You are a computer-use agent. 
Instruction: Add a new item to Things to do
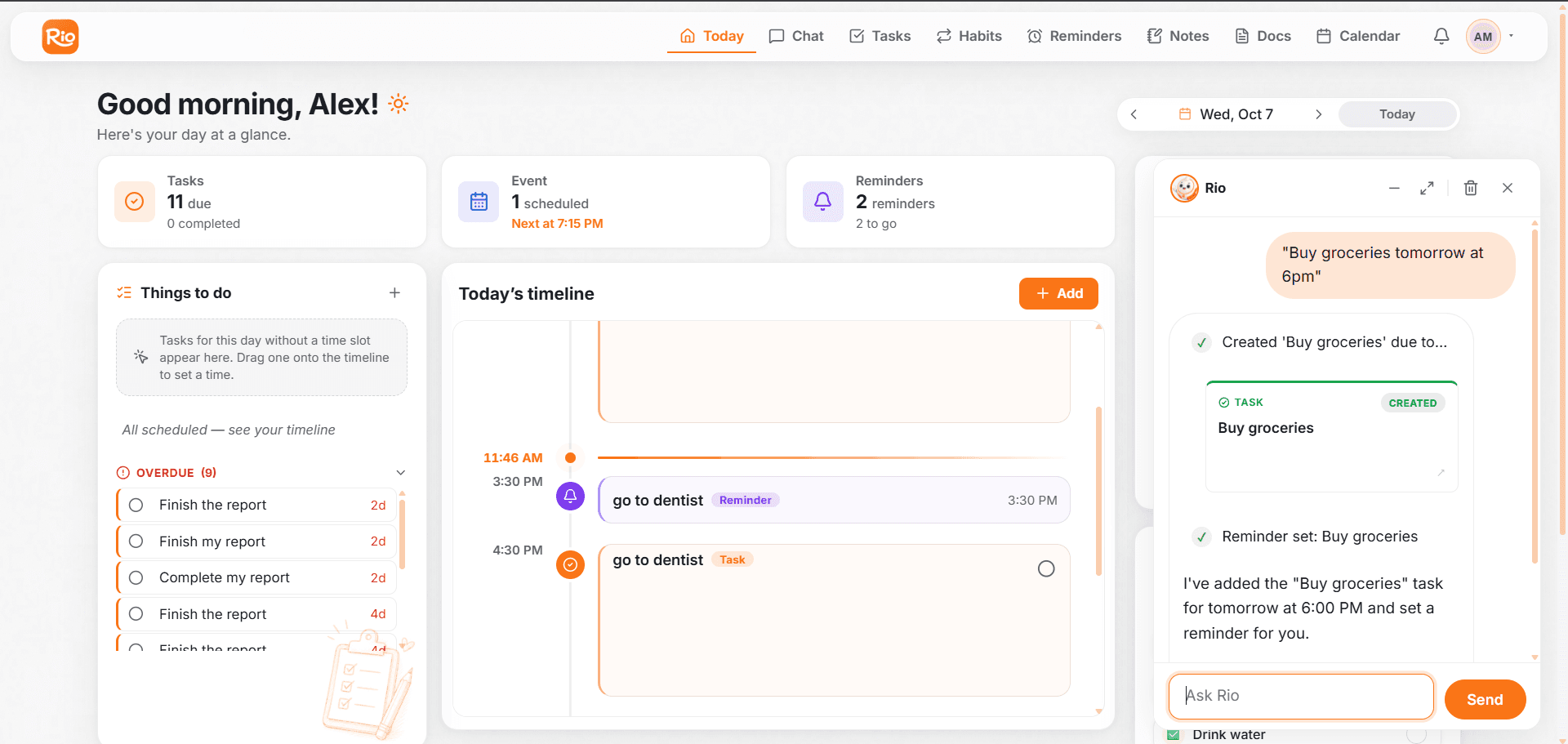(394, 292)
